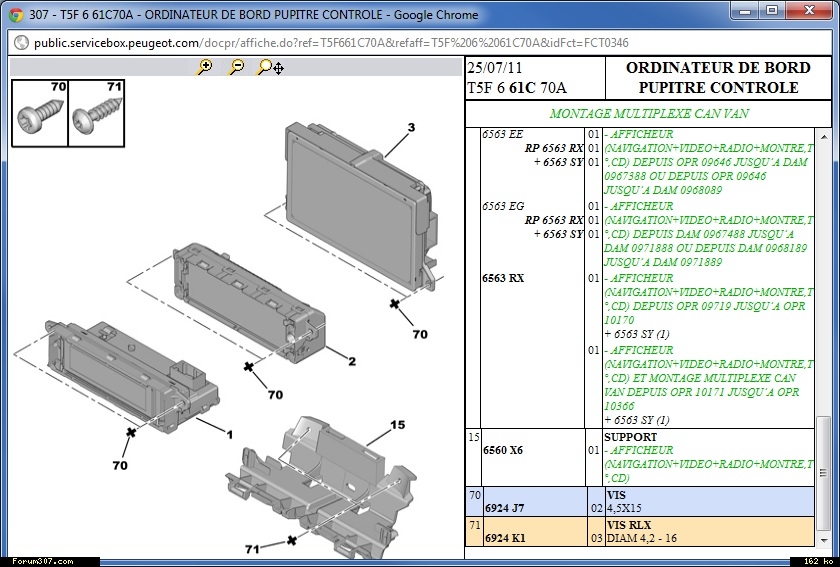Zoom in with the plus magnifier icon
Viewport: 840px width, 567px height.
point(204,67)
